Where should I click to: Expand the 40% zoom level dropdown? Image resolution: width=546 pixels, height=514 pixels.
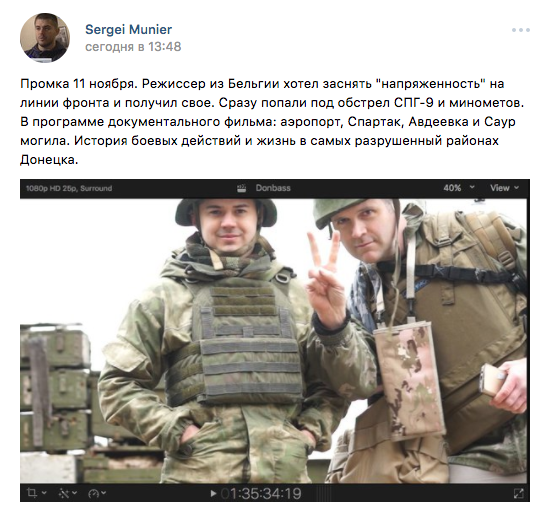click(x=459, y=188)
